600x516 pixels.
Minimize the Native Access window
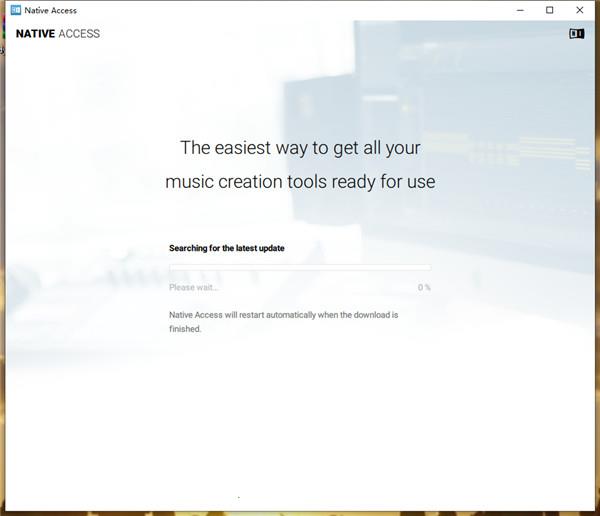click(x=520, y=10)
